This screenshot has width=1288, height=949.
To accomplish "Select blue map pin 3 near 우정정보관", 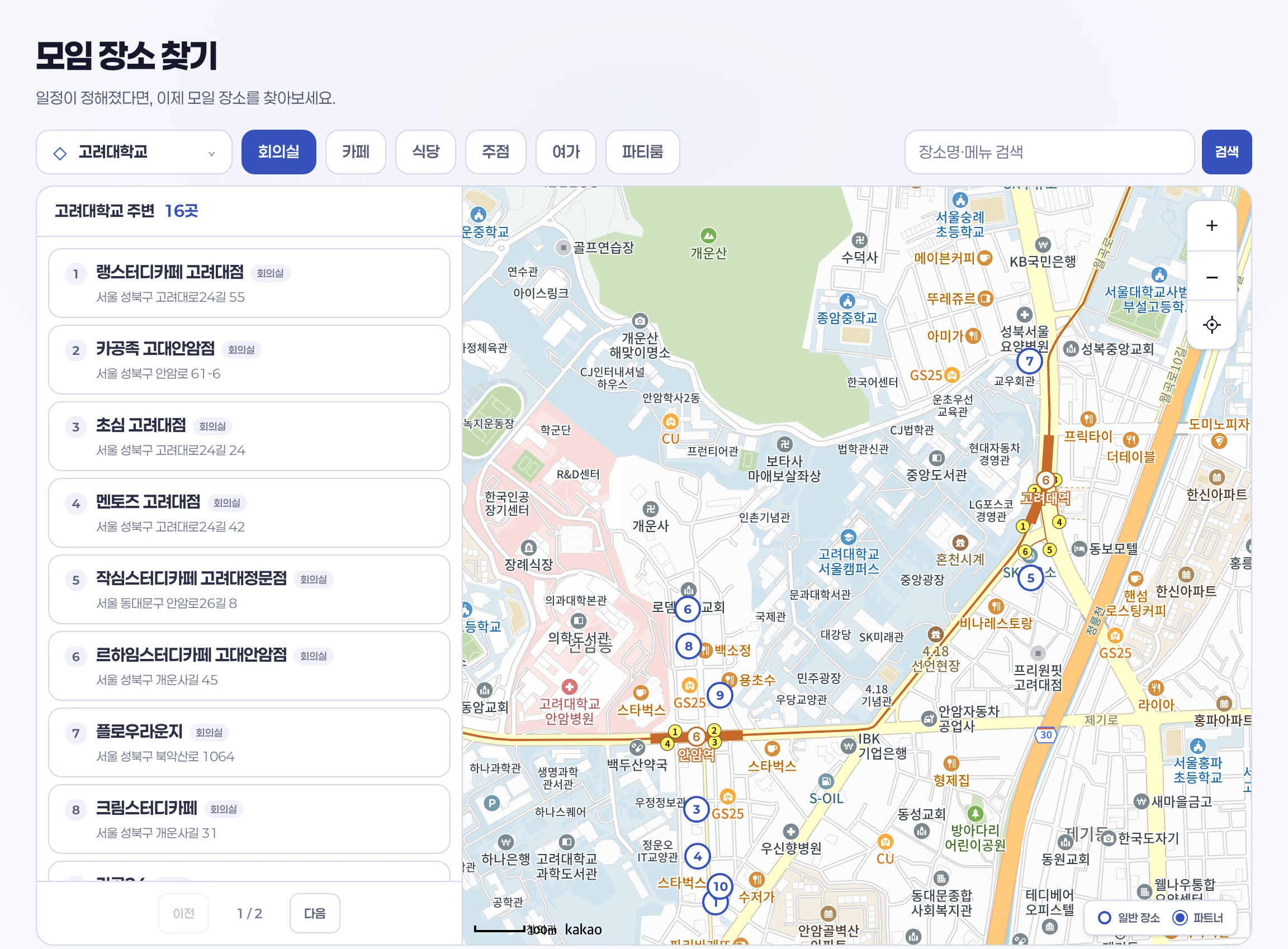I will 697,809.
